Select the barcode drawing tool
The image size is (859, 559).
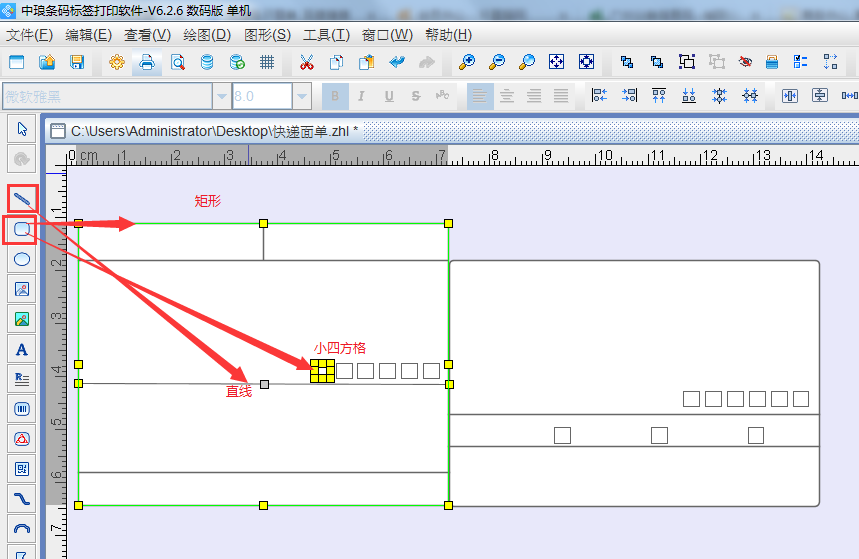click(x=22, y=409)
